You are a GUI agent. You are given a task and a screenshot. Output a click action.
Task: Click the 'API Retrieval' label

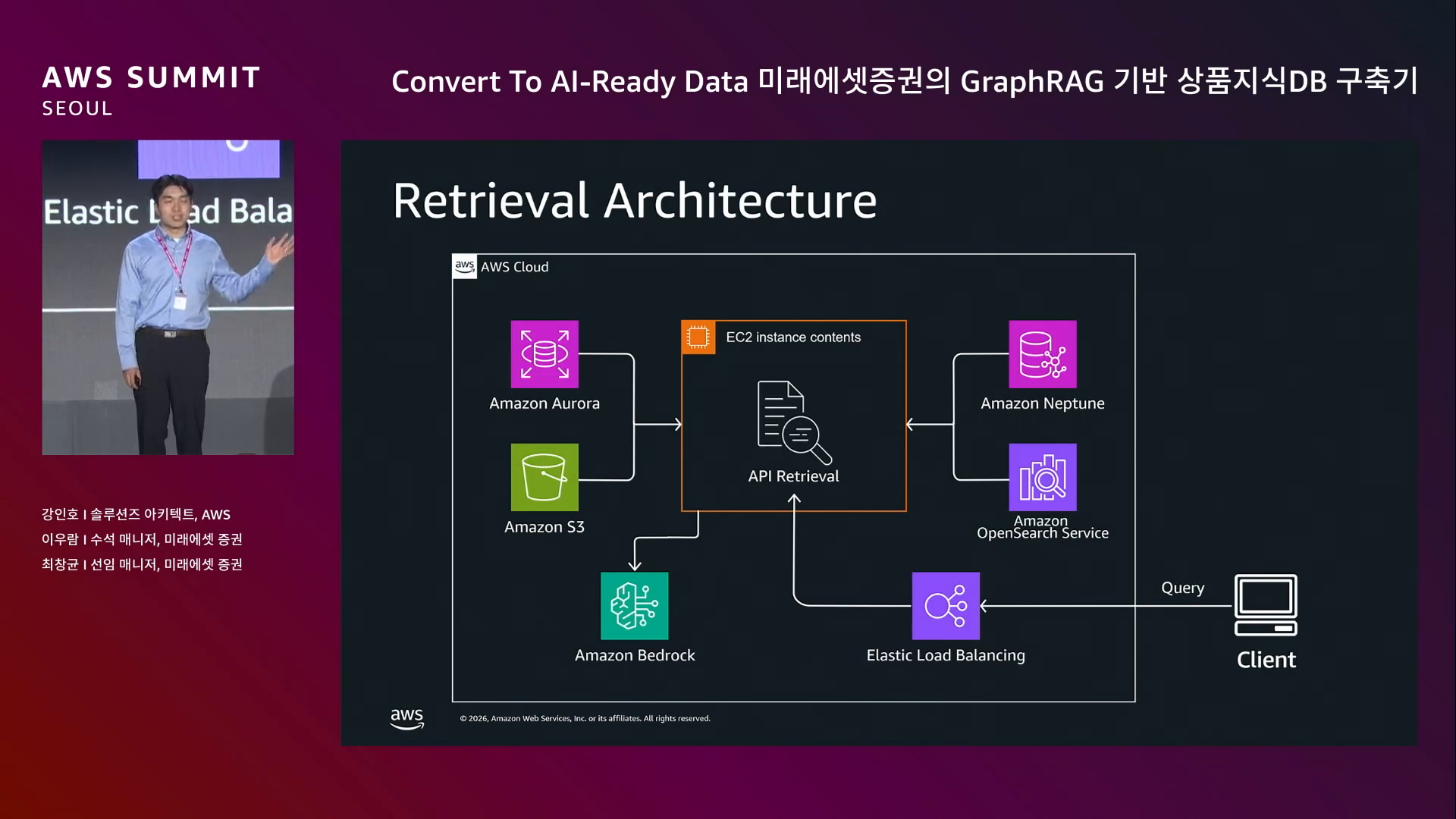point(793,476)
